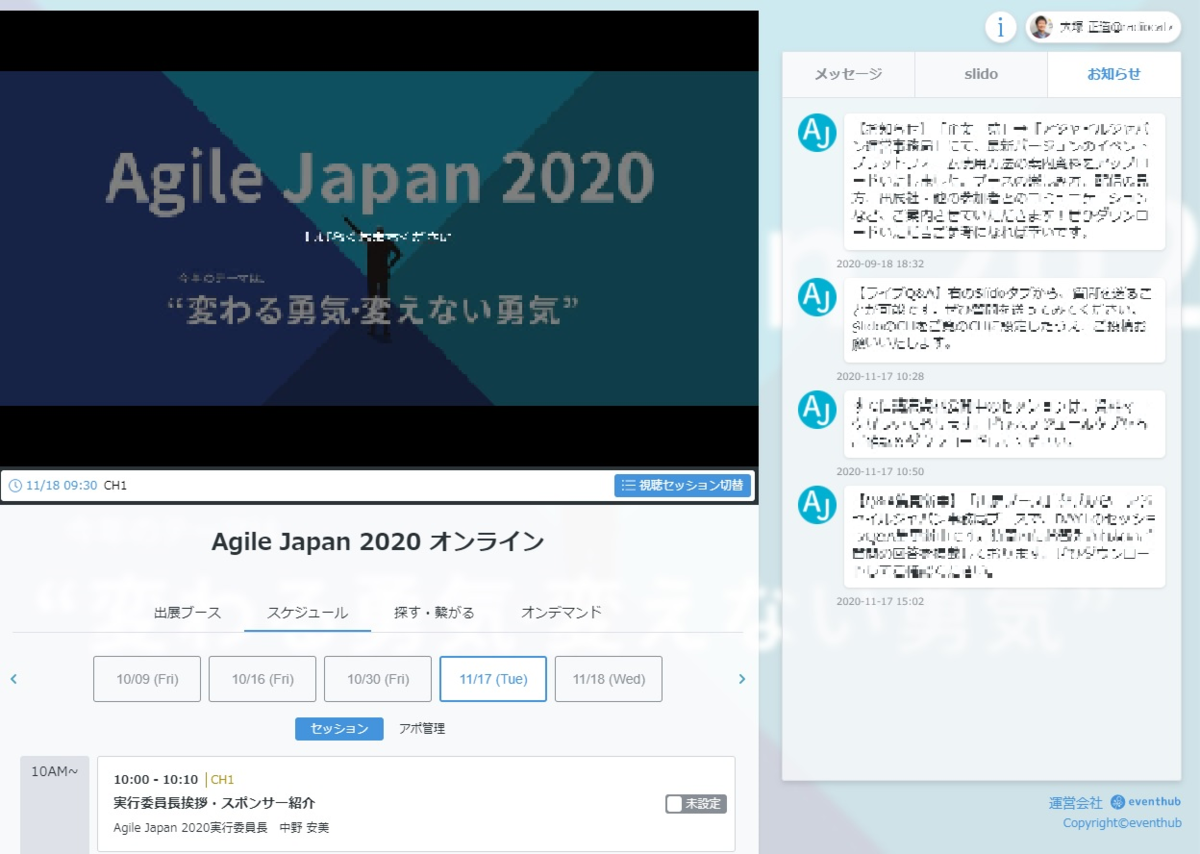Select the 10/30 (Fri) date
Viewport: 1200px width, 854px height.
pyautogui.click(x=378, y=679)
